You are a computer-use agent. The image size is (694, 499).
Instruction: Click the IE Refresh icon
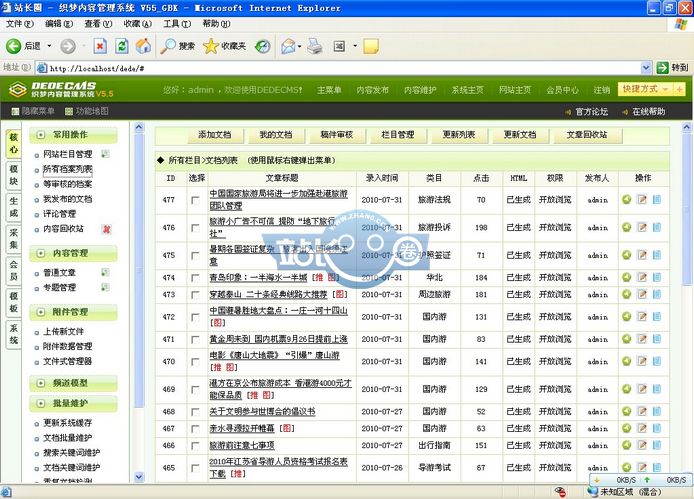tap(122, 46)
